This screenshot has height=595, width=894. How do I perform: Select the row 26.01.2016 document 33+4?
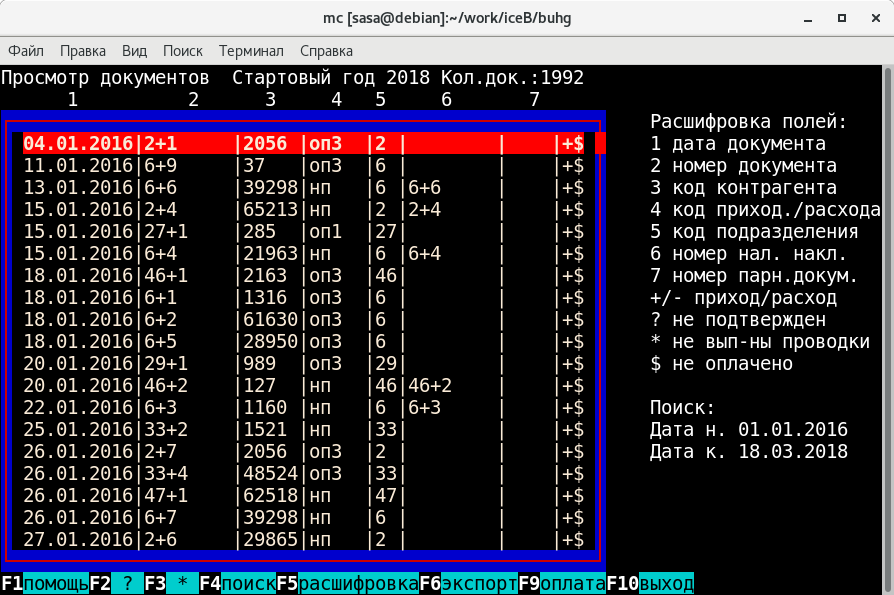pos(303,473)
